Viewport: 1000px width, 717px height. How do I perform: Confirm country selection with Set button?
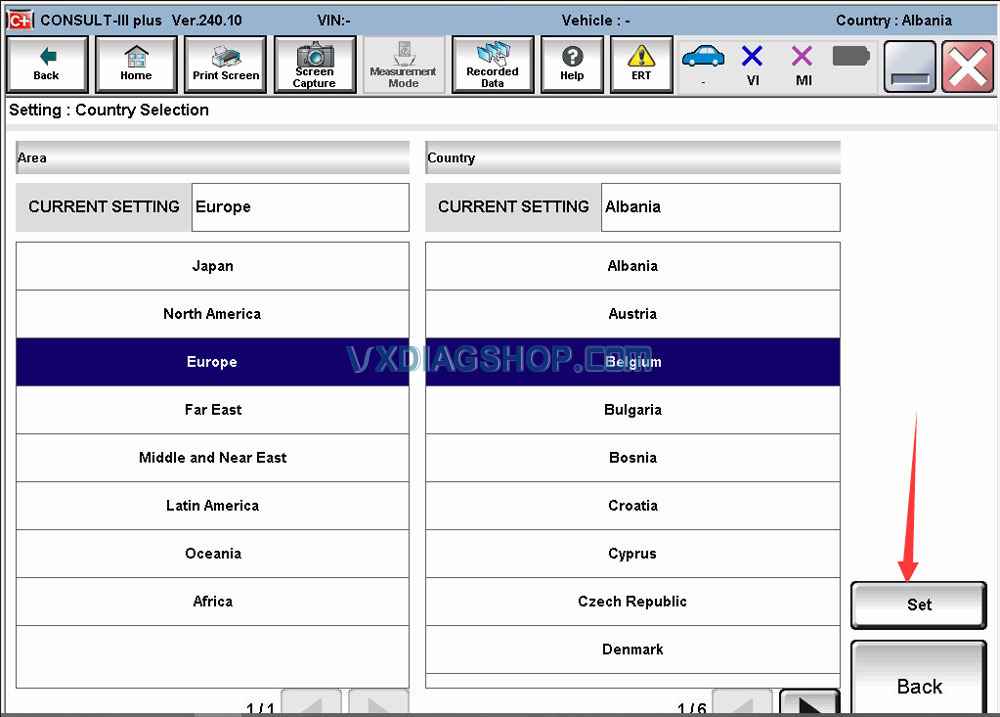click(918, 604)
